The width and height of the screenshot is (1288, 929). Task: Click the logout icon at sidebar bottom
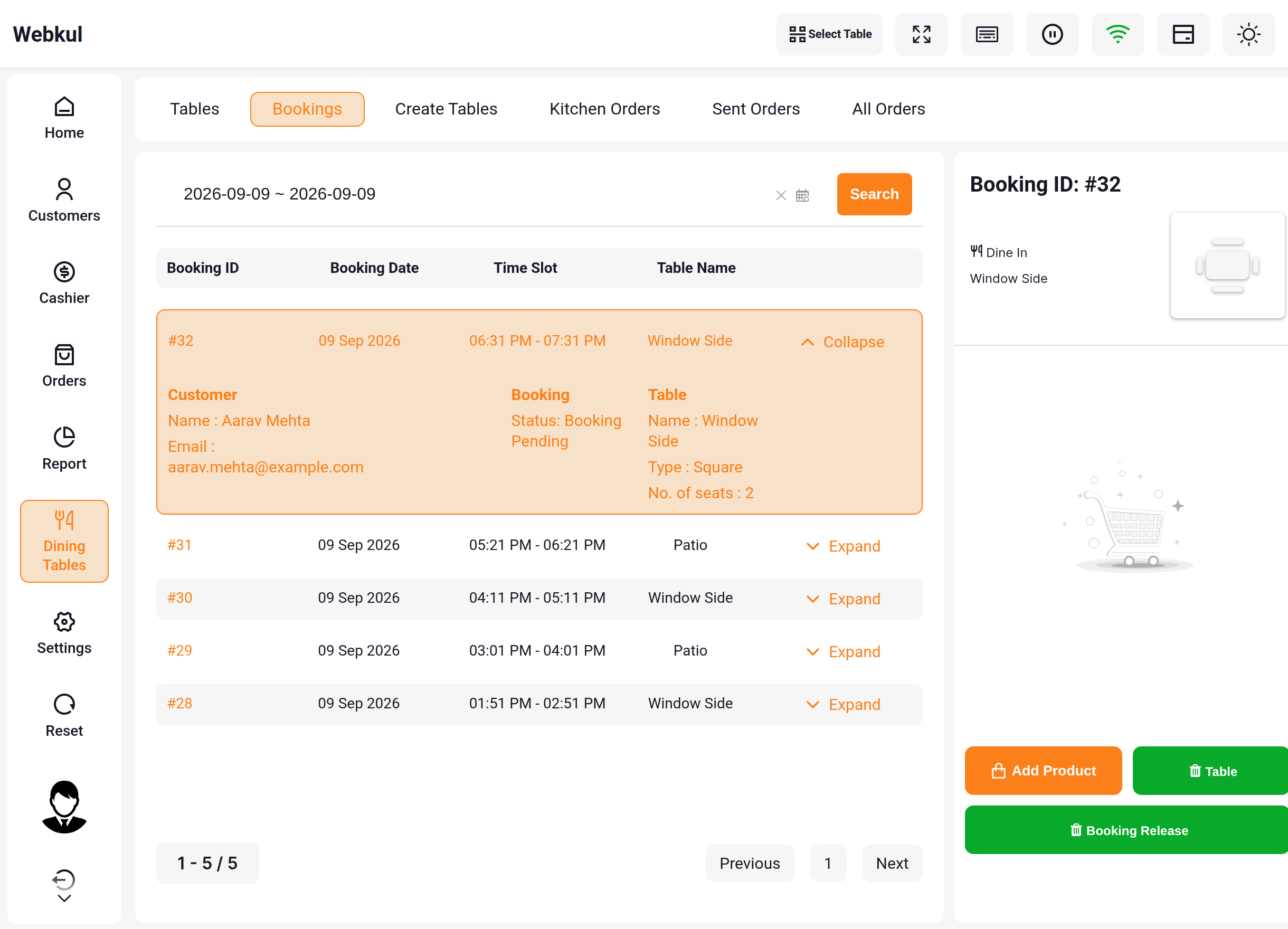click(64, 880)
